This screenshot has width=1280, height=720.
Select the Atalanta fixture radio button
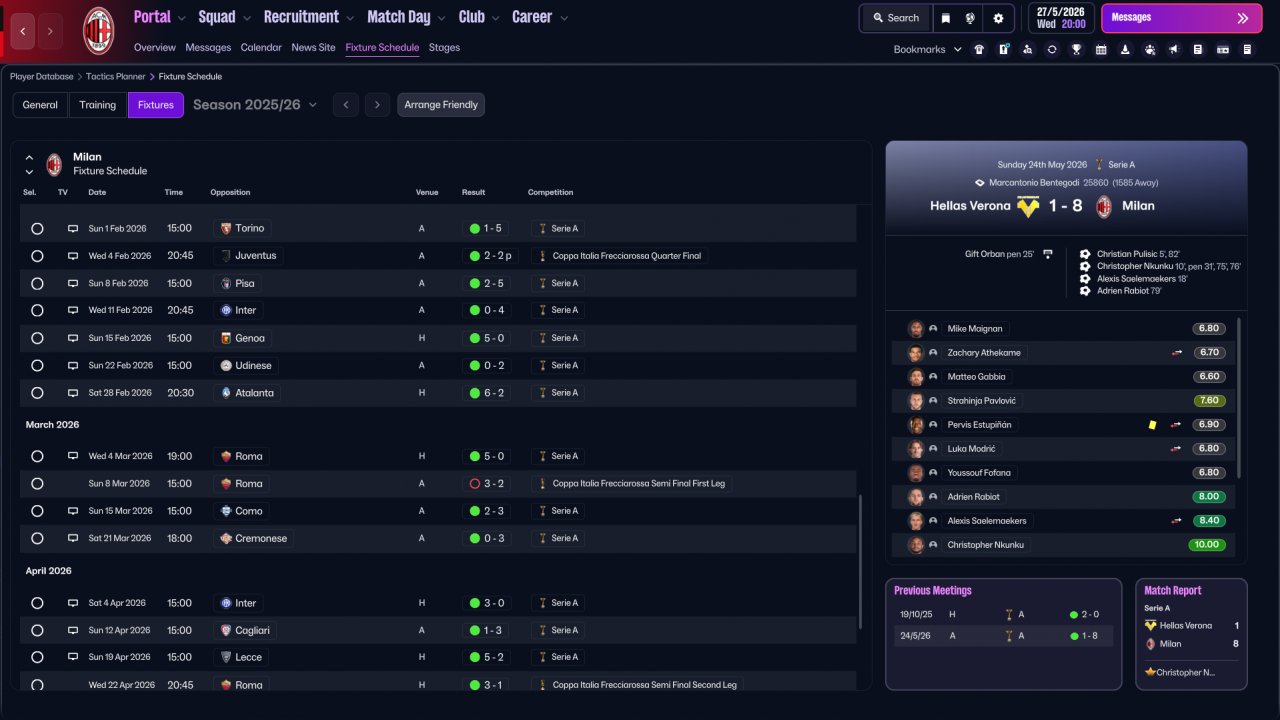[37, 393]
